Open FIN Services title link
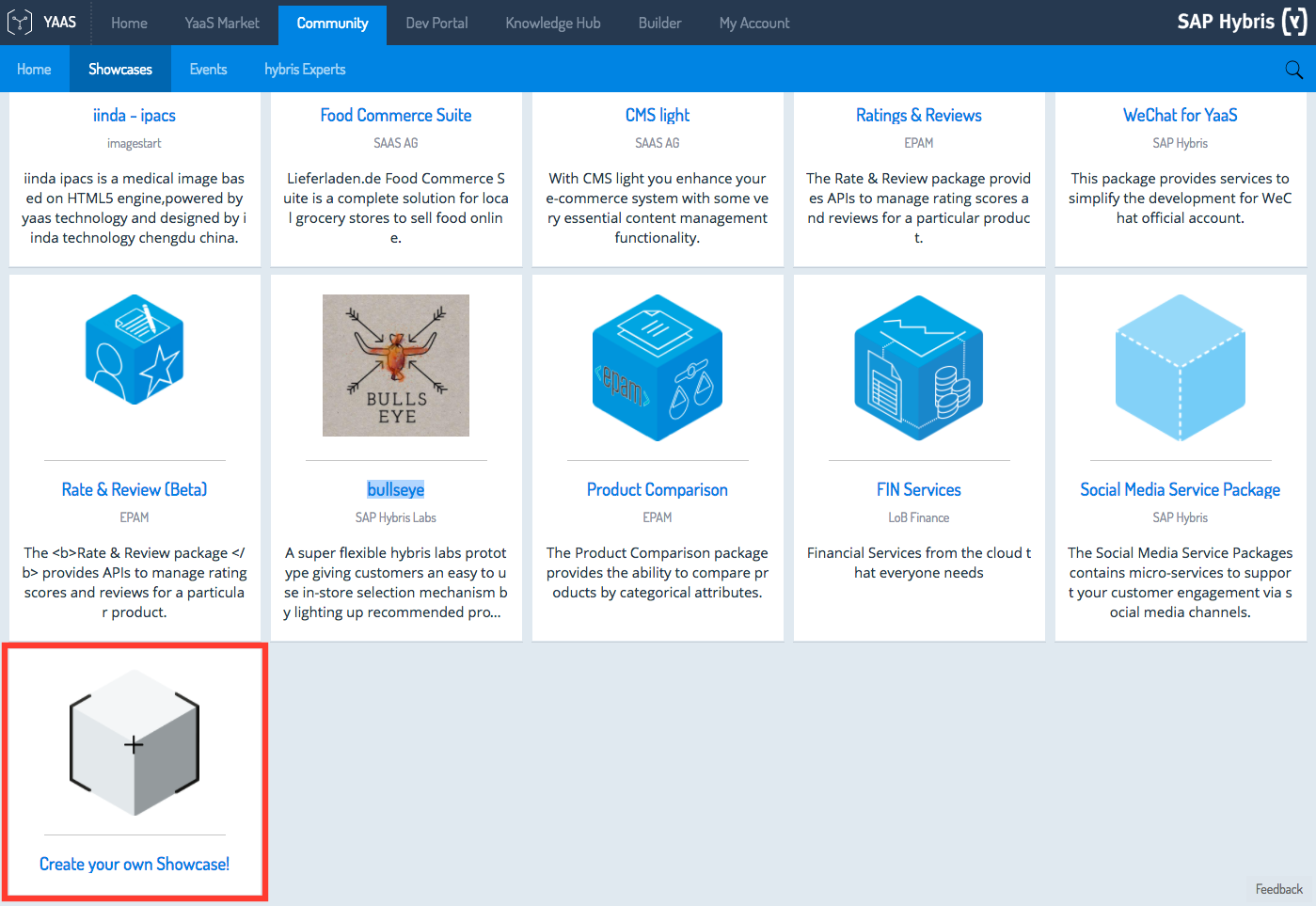 tap(919, 490)
